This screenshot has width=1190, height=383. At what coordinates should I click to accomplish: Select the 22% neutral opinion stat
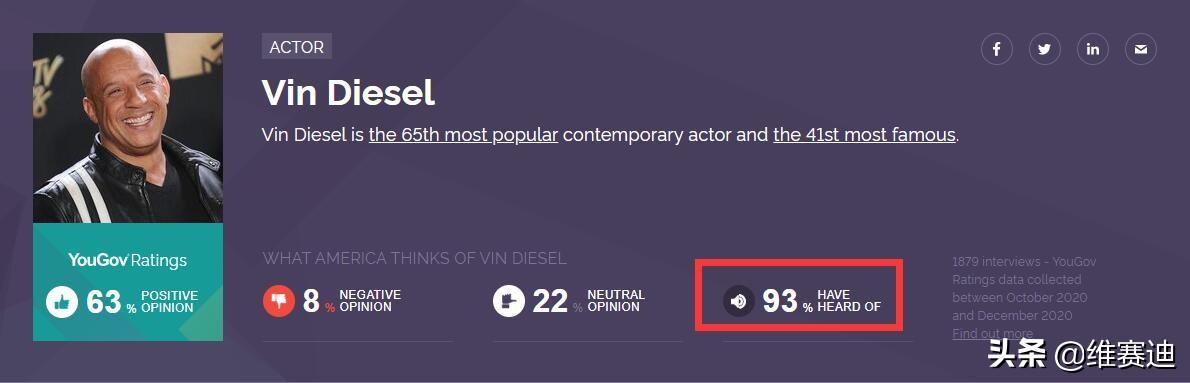(x=569, y=301)
